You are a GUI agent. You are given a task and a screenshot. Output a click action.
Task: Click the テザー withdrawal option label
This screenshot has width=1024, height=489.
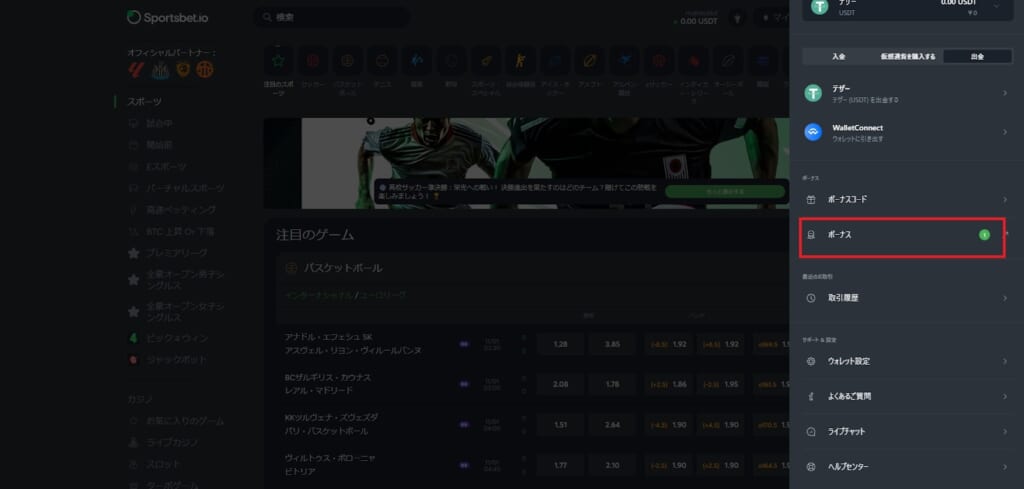pyautogui.click(x=841, y=88)
